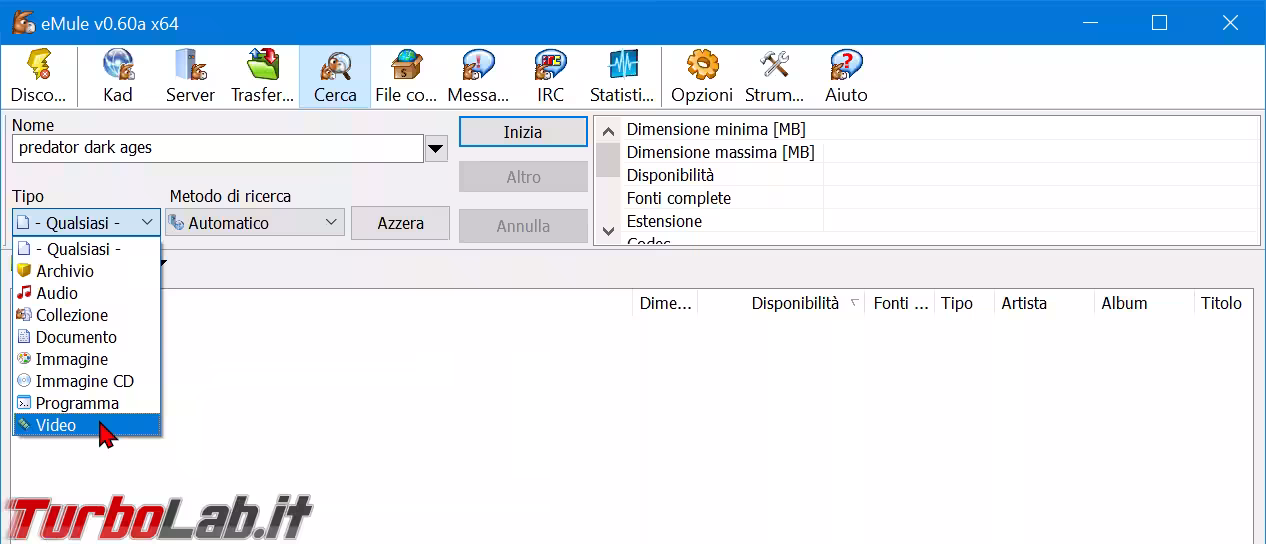Open the Kad network toolbar icon
Viewport: 1266px width, 544px height.
[118, 66]
